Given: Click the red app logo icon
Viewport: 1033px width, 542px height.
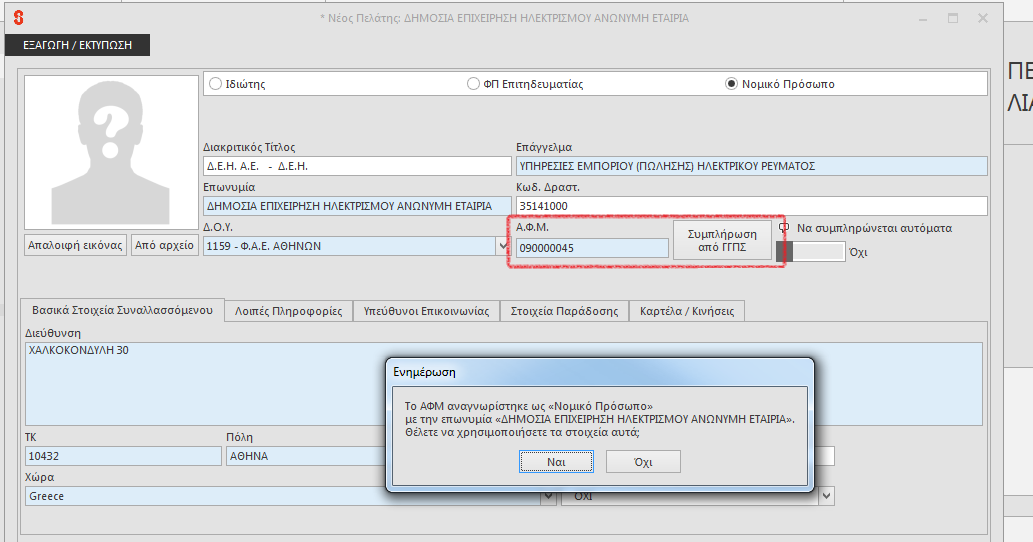Looking at the screenshot, I should pyautogui.click(x=18, y=18).
